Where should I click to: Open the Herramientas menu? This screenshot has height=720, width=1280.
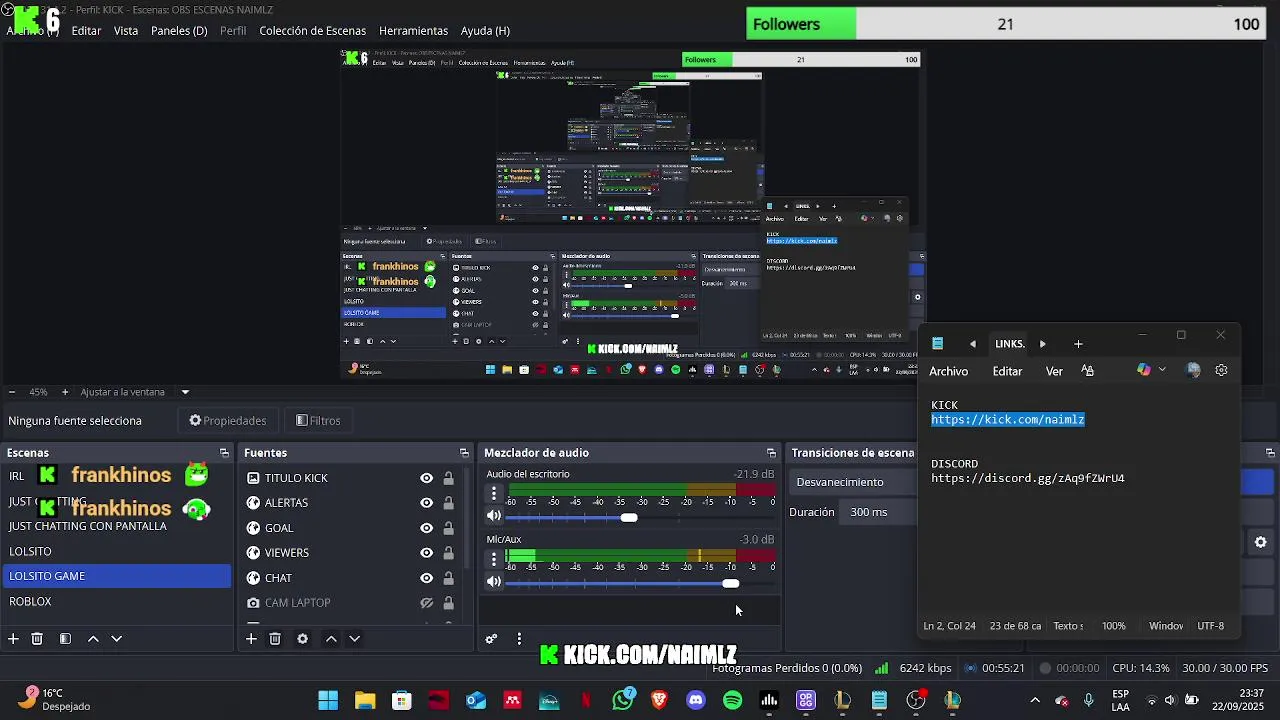click(413, 31)
